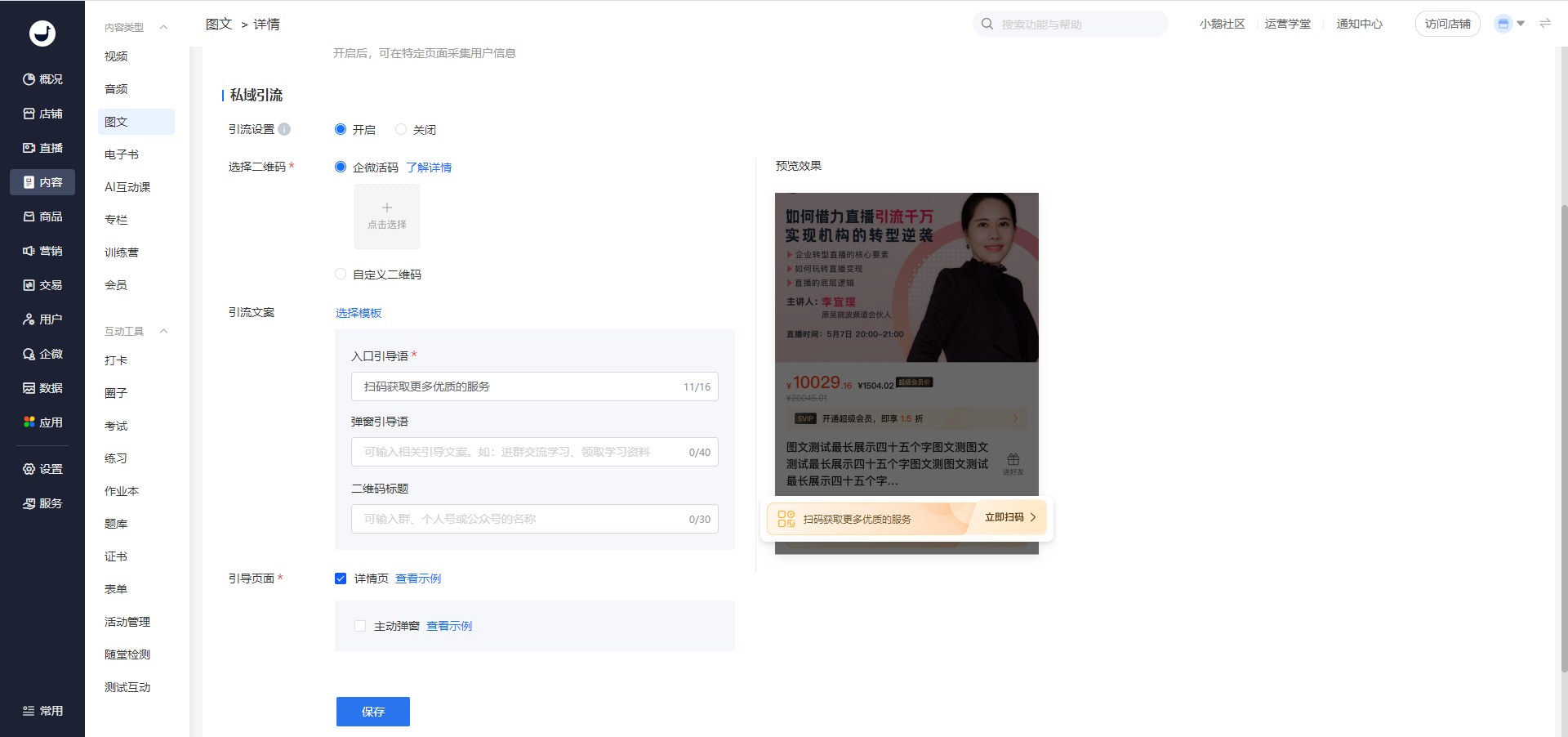Open the 设置 settings section
1568x737 pixels.
click(42, 469)
